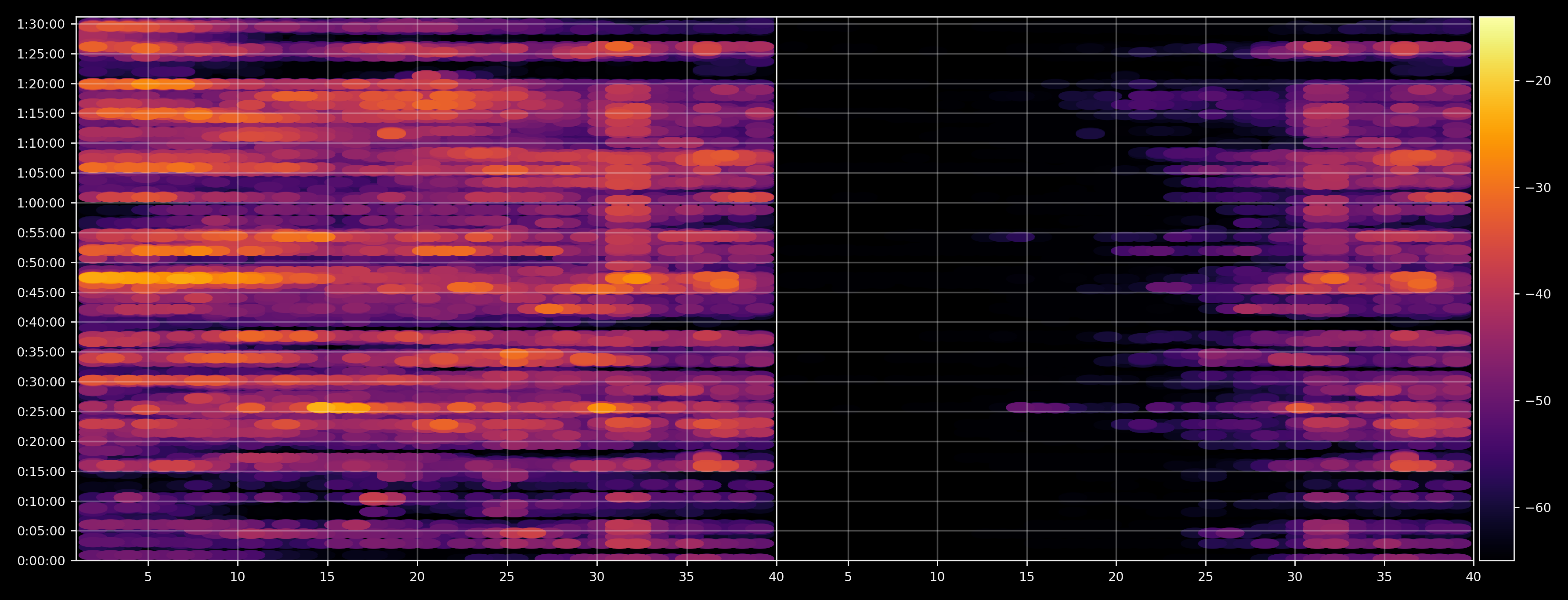Click x-axis label 5 of left heatmap
Image resolution: width=1568 pixels, height=600 pixels.
pos(148,577)
